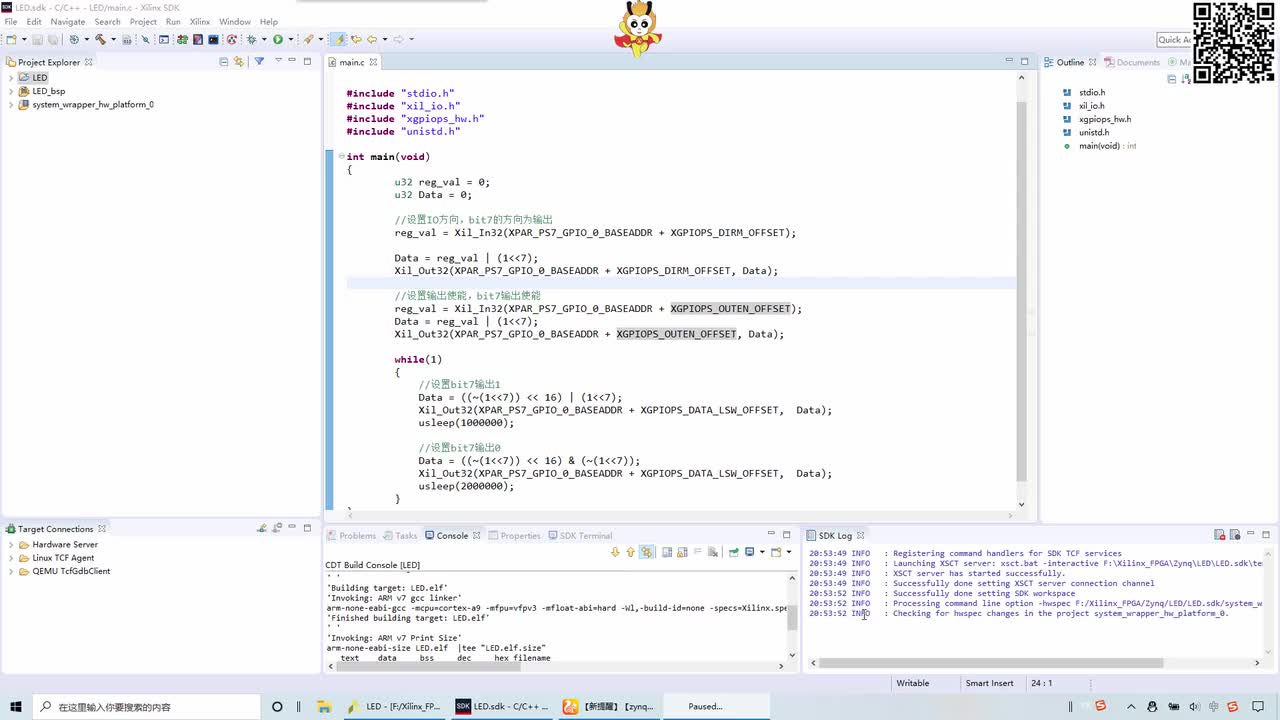Open the new console view dropdown
The width and height of the screenshot is (1280, 720).
click(789, 552)
